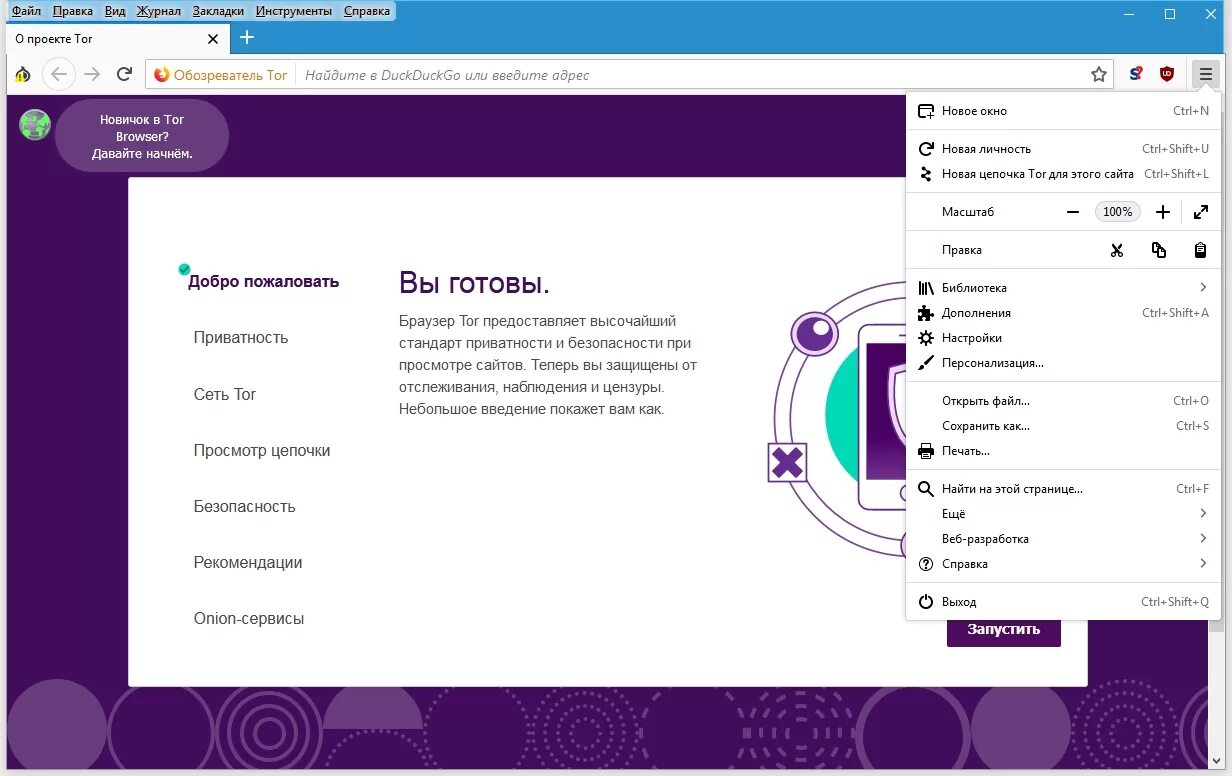The image size is (1232, 776).
Task: Select 'Добро пожаловать' onboarding section
Action: pos(263,282)
